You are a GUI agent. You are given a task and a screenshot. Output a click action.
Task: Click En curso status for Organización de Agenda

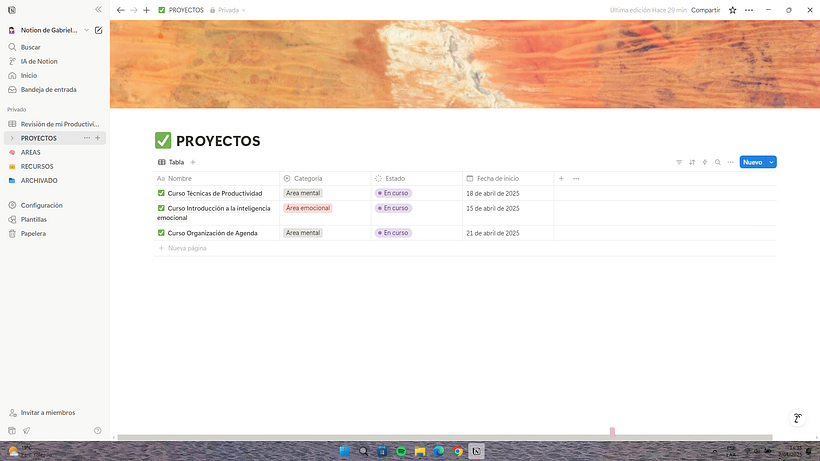394,233
